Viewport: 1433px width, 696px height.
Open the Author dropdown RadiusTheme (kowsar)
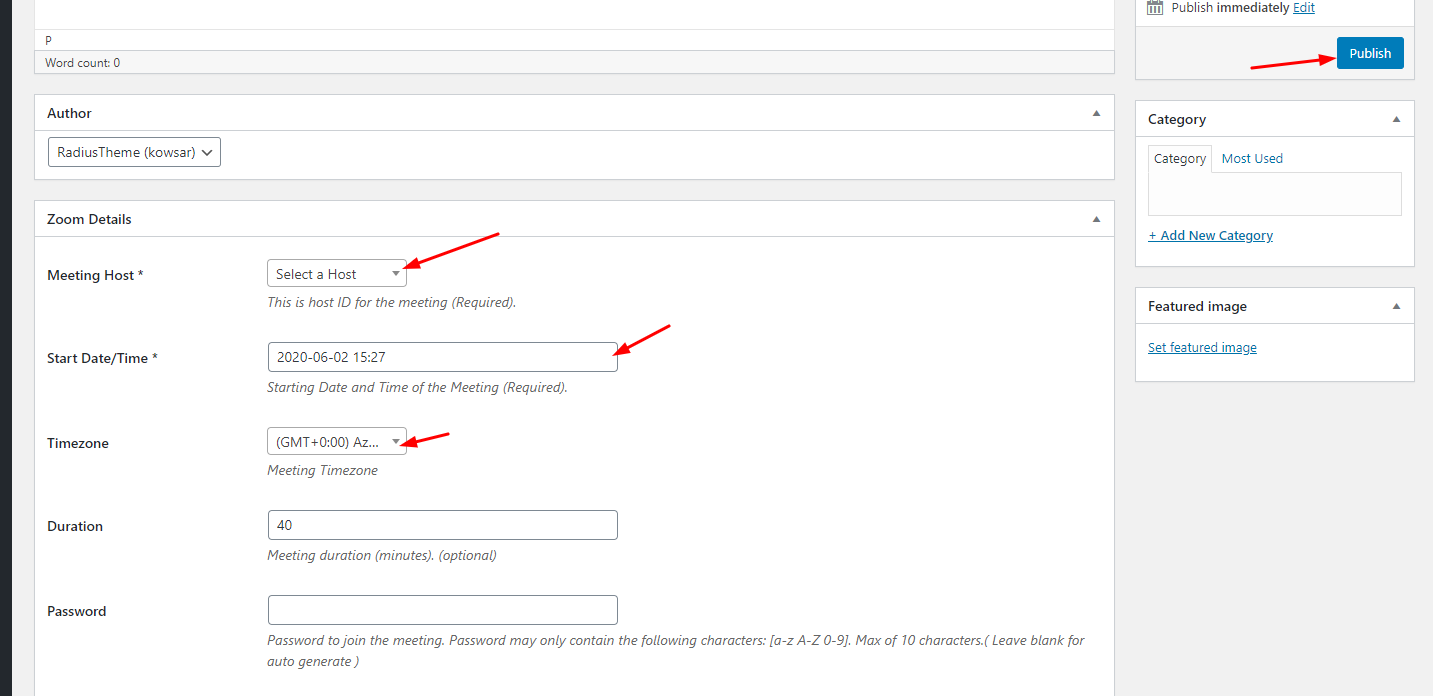(134, 152)
